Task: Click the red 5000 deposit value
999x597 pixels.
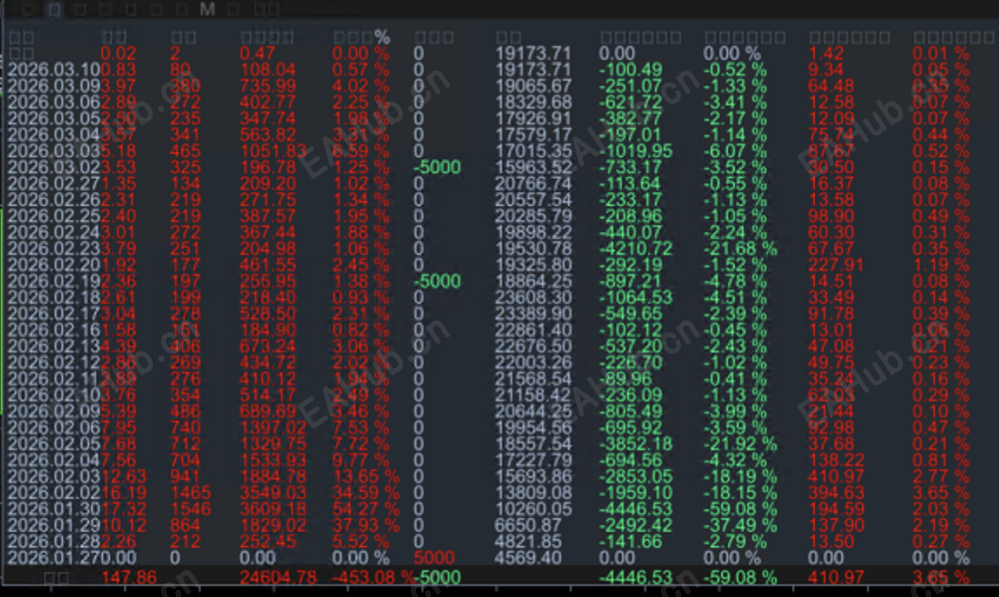Action: pos(434,557)
